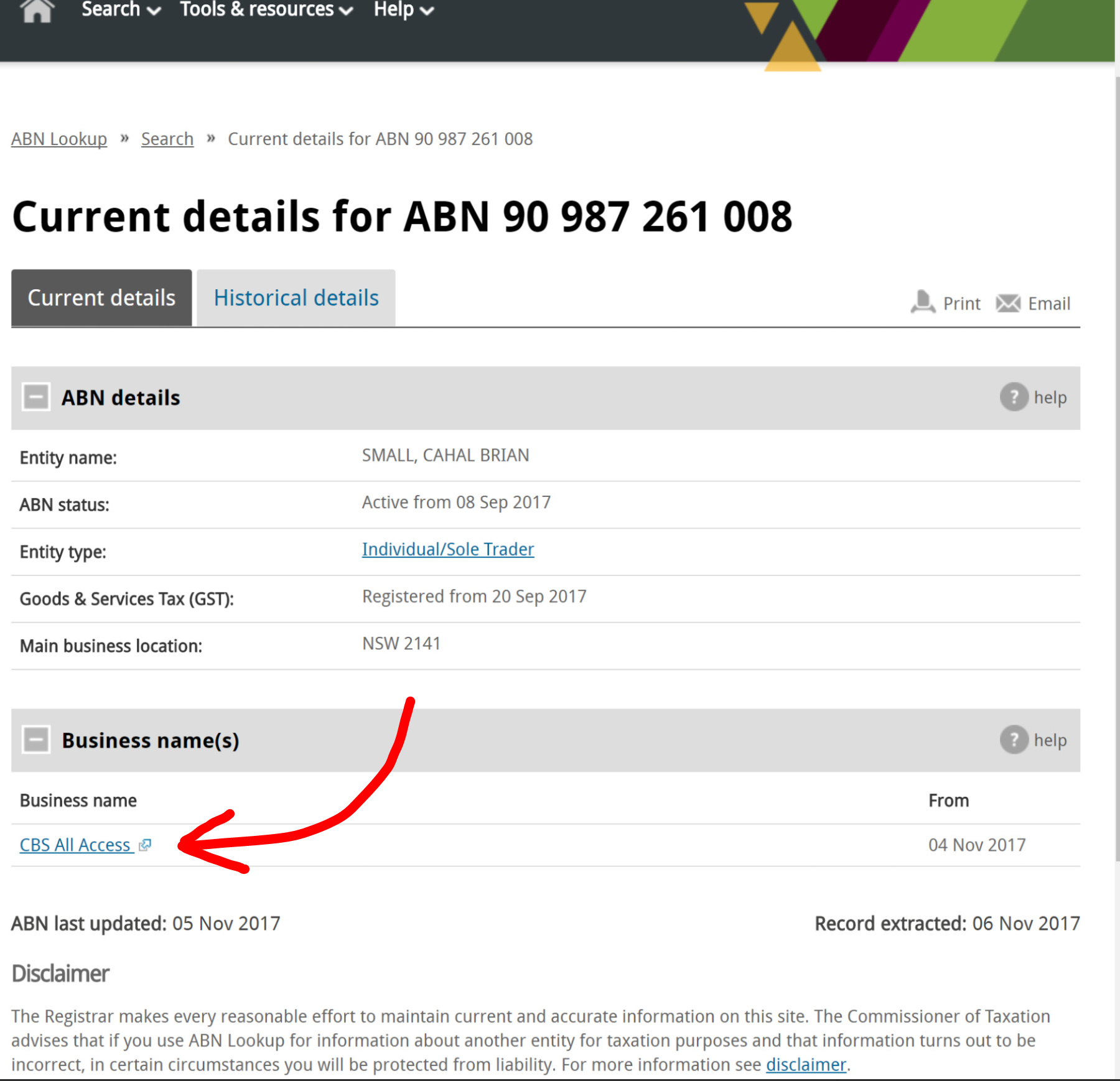Expand the Tools & resources menu
Viewport: 1120px width, 1081px height.
266,10
